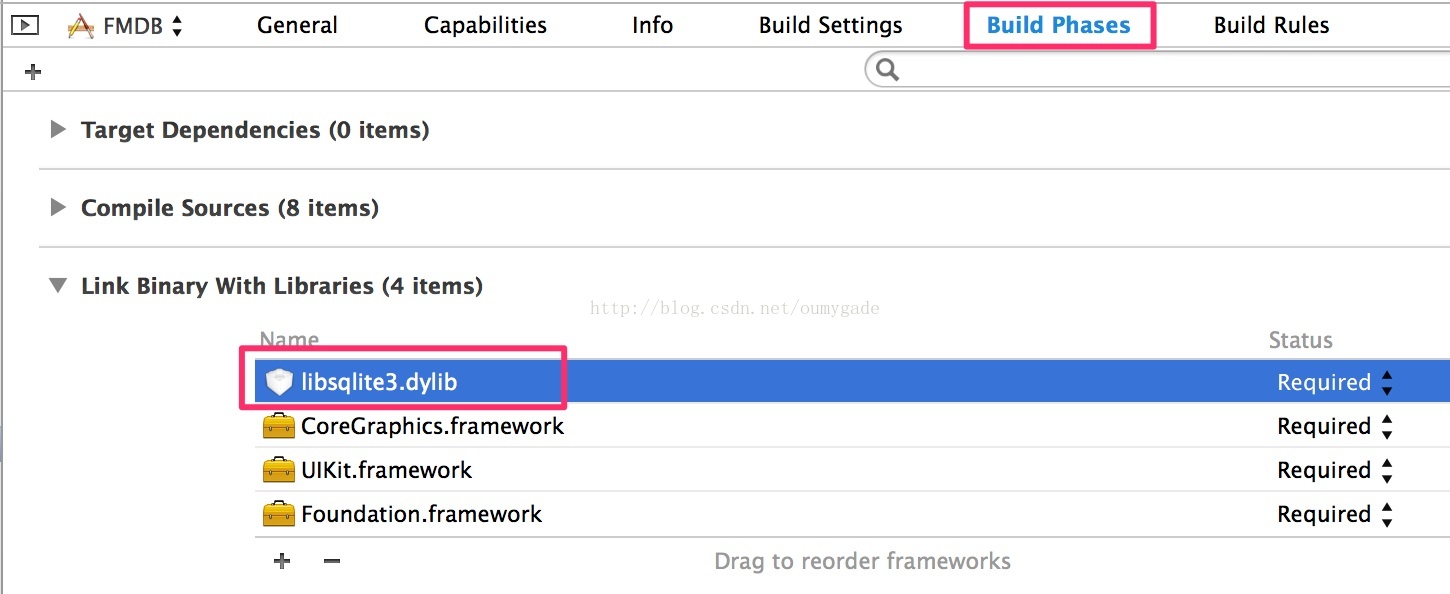Click the FMDB target app icon

(80, 26)
